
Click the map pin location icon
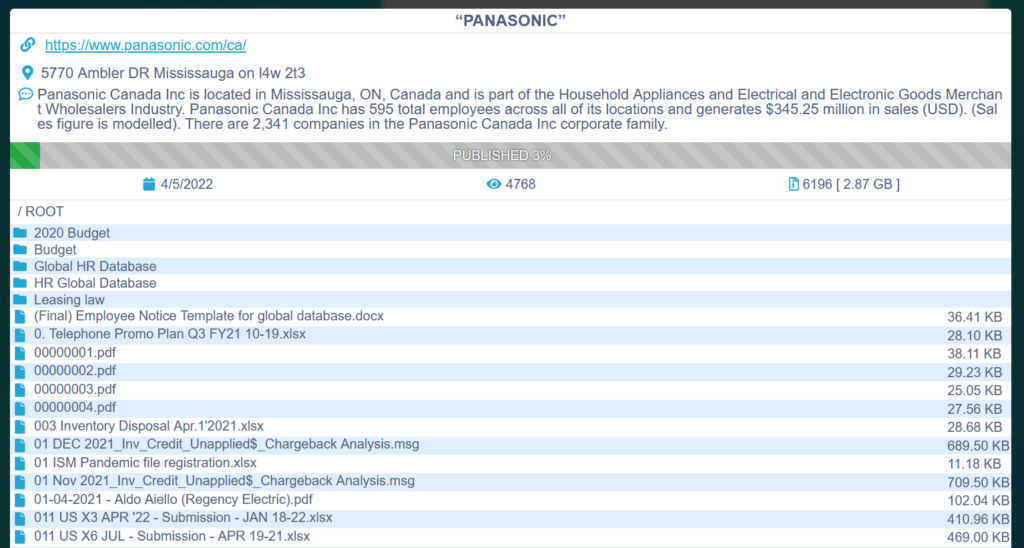pos(27,72)
